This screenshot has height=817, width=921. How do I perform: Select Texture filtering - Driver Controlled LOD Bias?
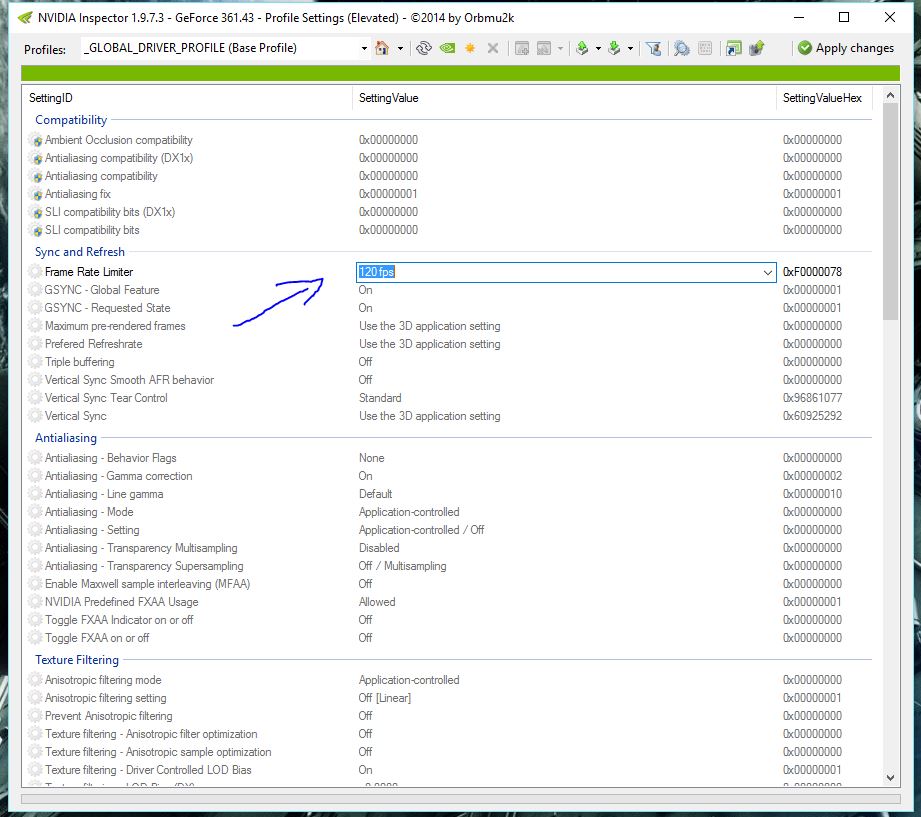(x=148, y=770)
